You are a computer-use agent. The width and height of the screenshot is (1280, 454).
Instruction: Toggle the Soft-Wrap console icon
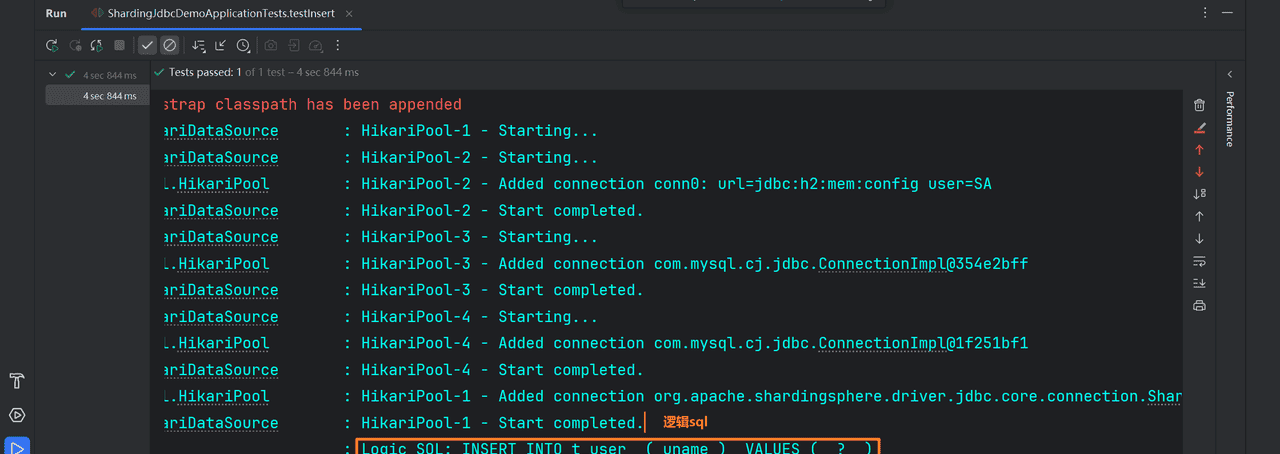pyautogui.click(x=1199, y=261)
